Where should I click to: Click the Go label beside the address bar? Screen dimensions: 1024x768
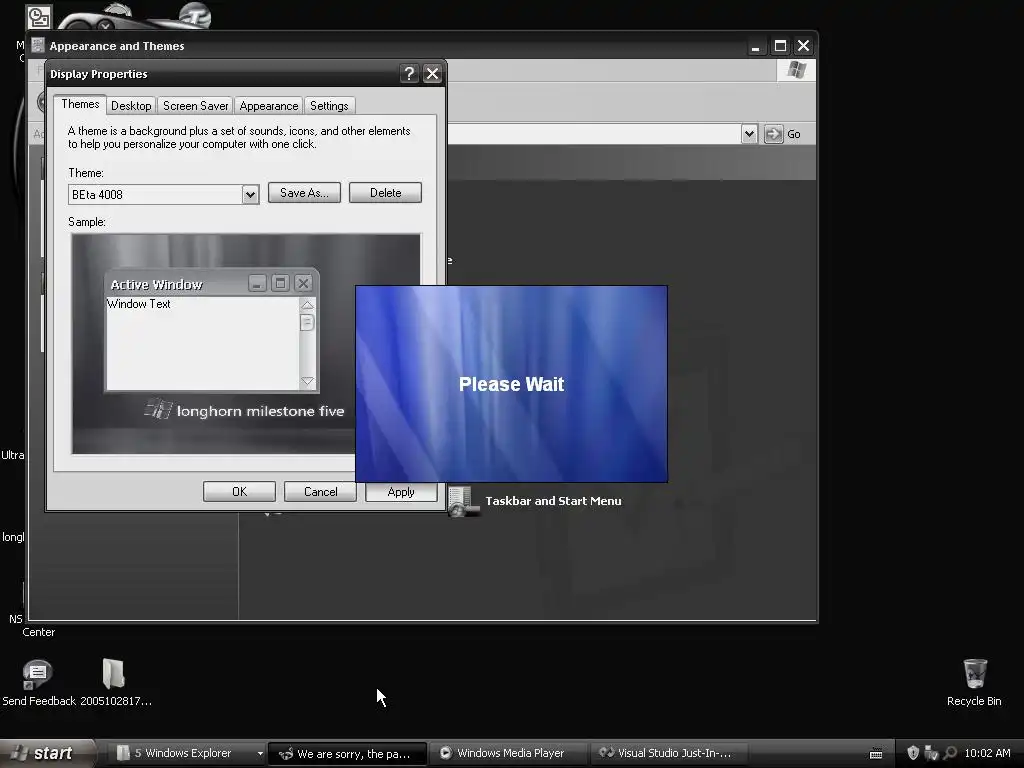pos(793,134)
